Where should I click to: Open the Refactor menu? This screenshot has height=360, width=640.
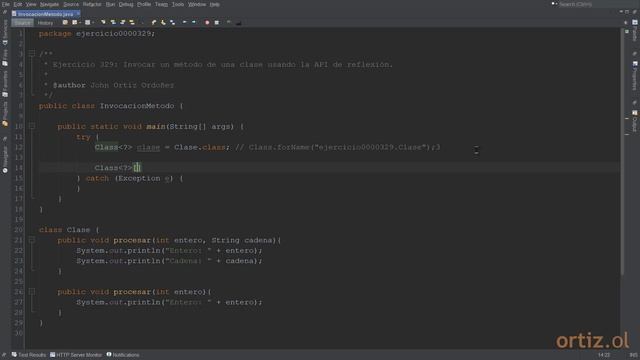pyautogui.click(x=92, y=4)
